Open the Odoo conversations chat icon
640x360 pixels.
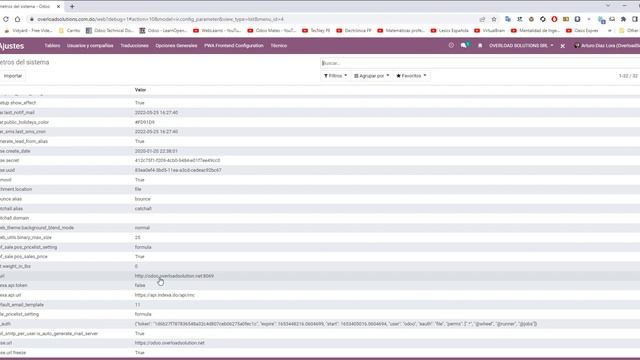(x=464, y=46)
